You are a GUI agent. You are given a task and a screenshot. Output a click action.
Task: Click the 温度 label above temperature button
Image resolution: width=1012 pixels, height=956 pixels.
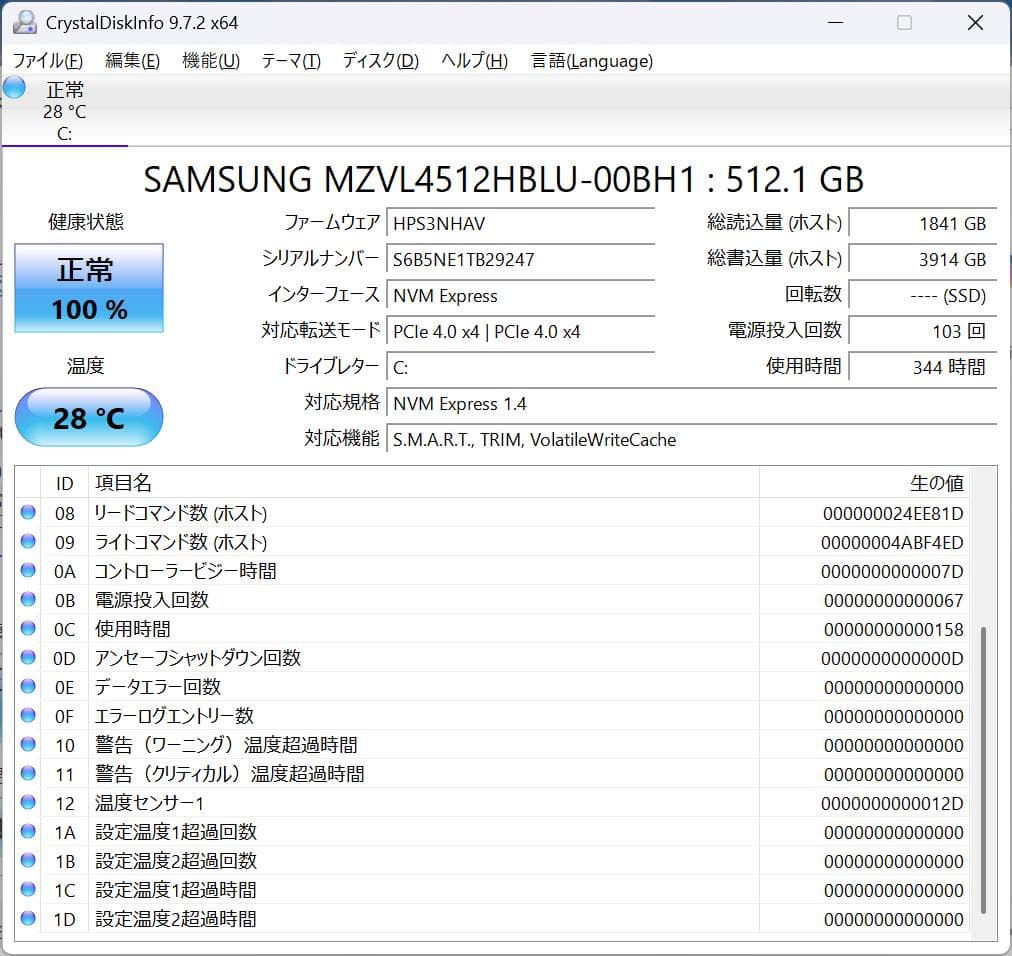coord(85,366)
